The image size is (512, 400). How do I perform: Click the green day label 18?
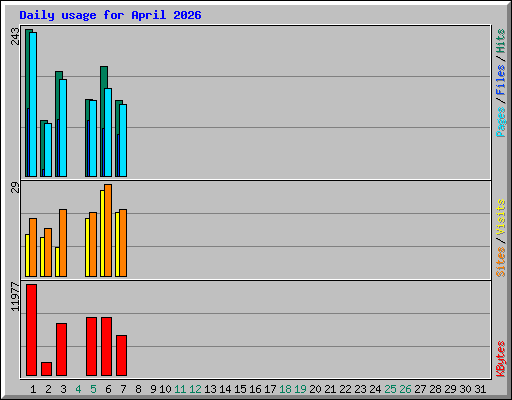click(285, 389)
